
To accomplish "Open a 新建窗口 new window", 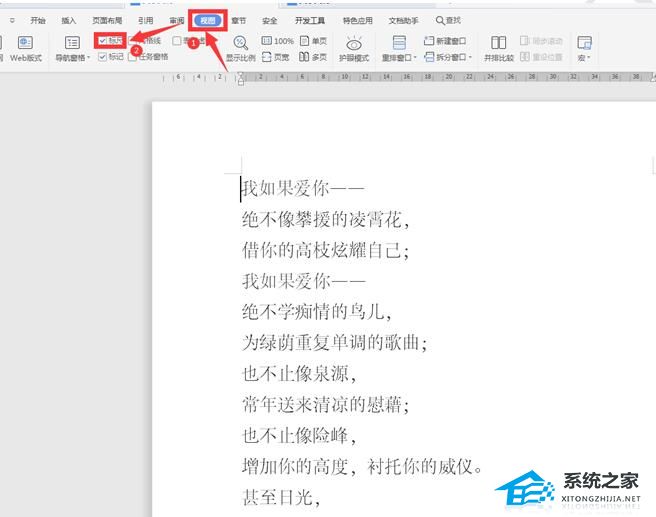I will click(x=445, y=41).
